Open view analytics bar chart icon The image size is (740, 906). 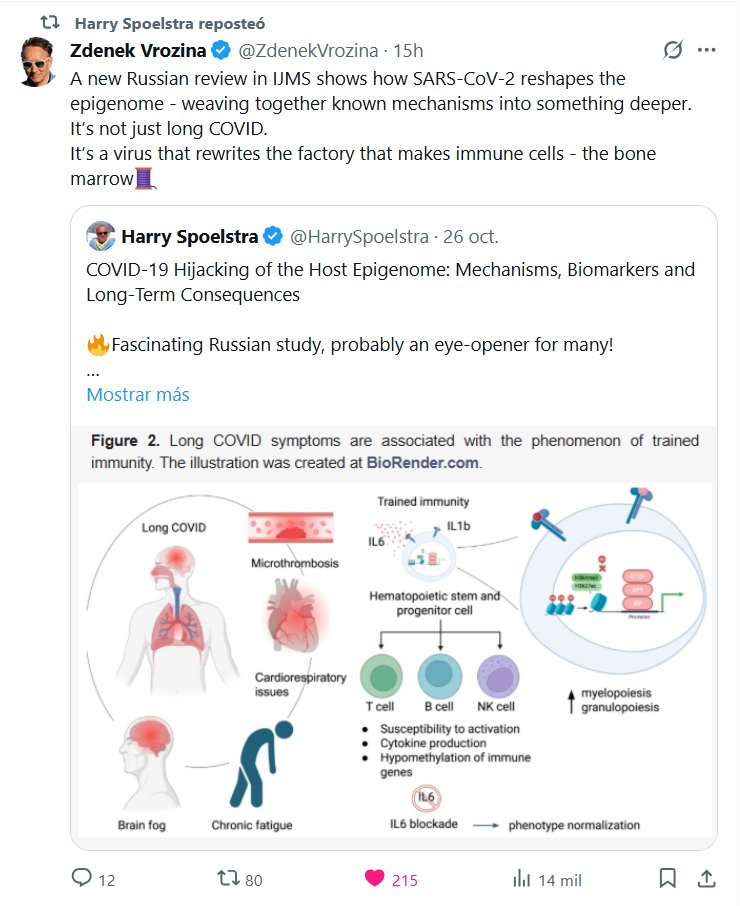point(521,879)
